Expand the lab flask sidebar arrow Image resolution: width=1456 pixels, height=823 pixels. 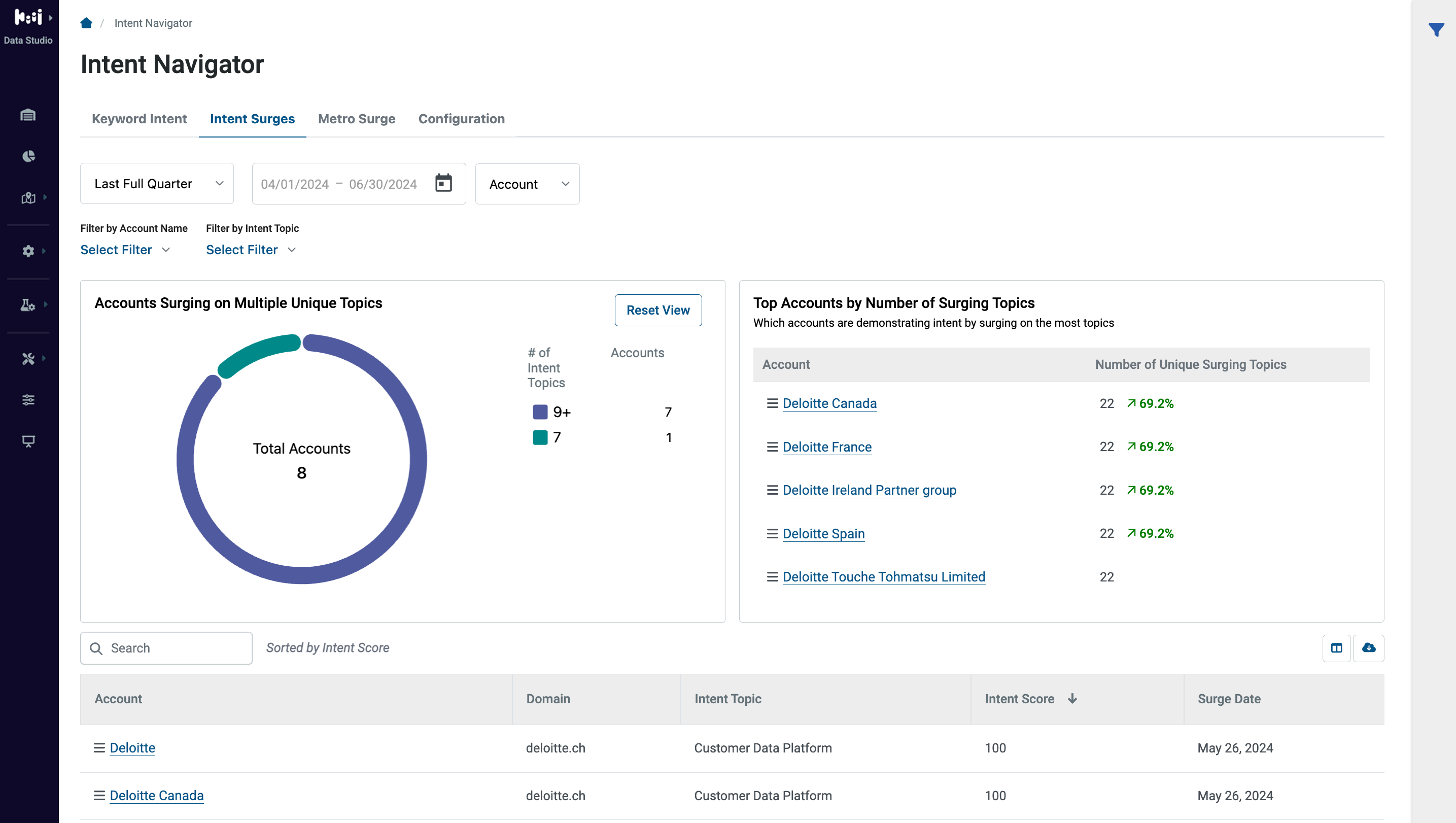click(x=45, y=304)
